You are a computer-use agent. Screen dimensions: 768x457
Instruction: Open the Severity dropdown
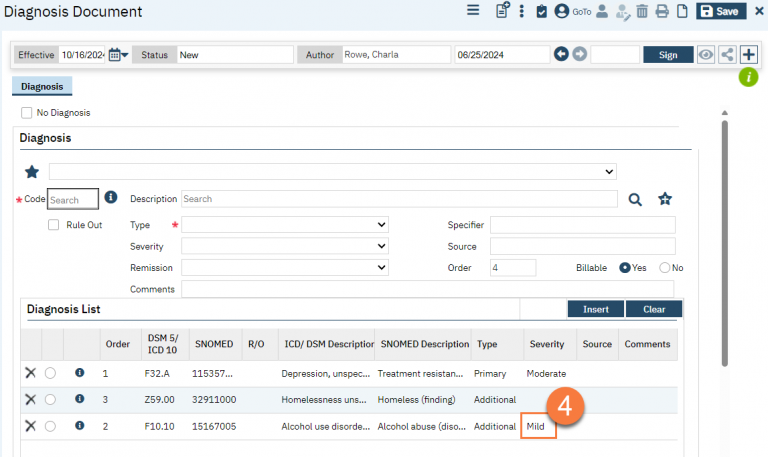tap(284, 246)
